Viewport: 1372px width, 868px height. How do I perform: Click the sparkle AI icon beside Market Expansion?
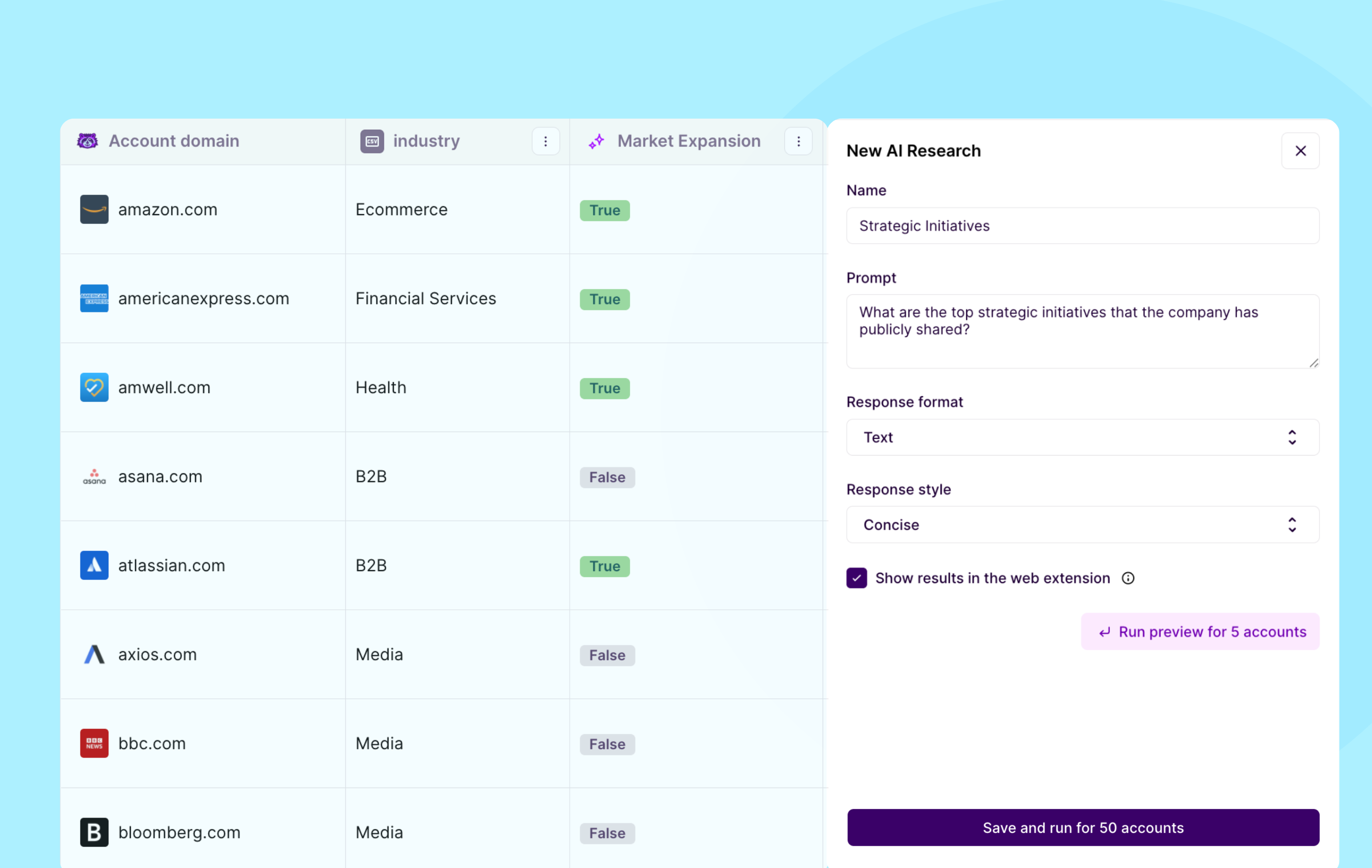pyautogui.click(x=596, y=141)
